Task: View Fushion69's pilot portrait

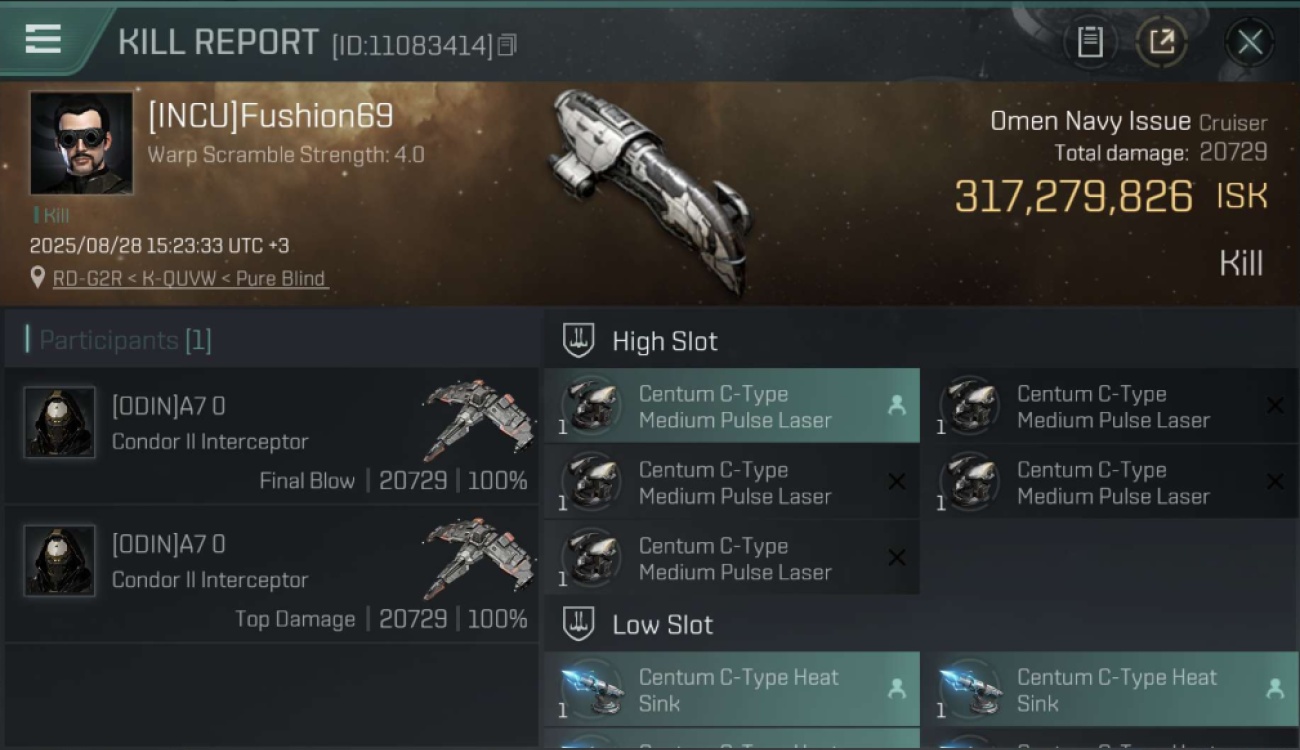Action: pos(81,143)
